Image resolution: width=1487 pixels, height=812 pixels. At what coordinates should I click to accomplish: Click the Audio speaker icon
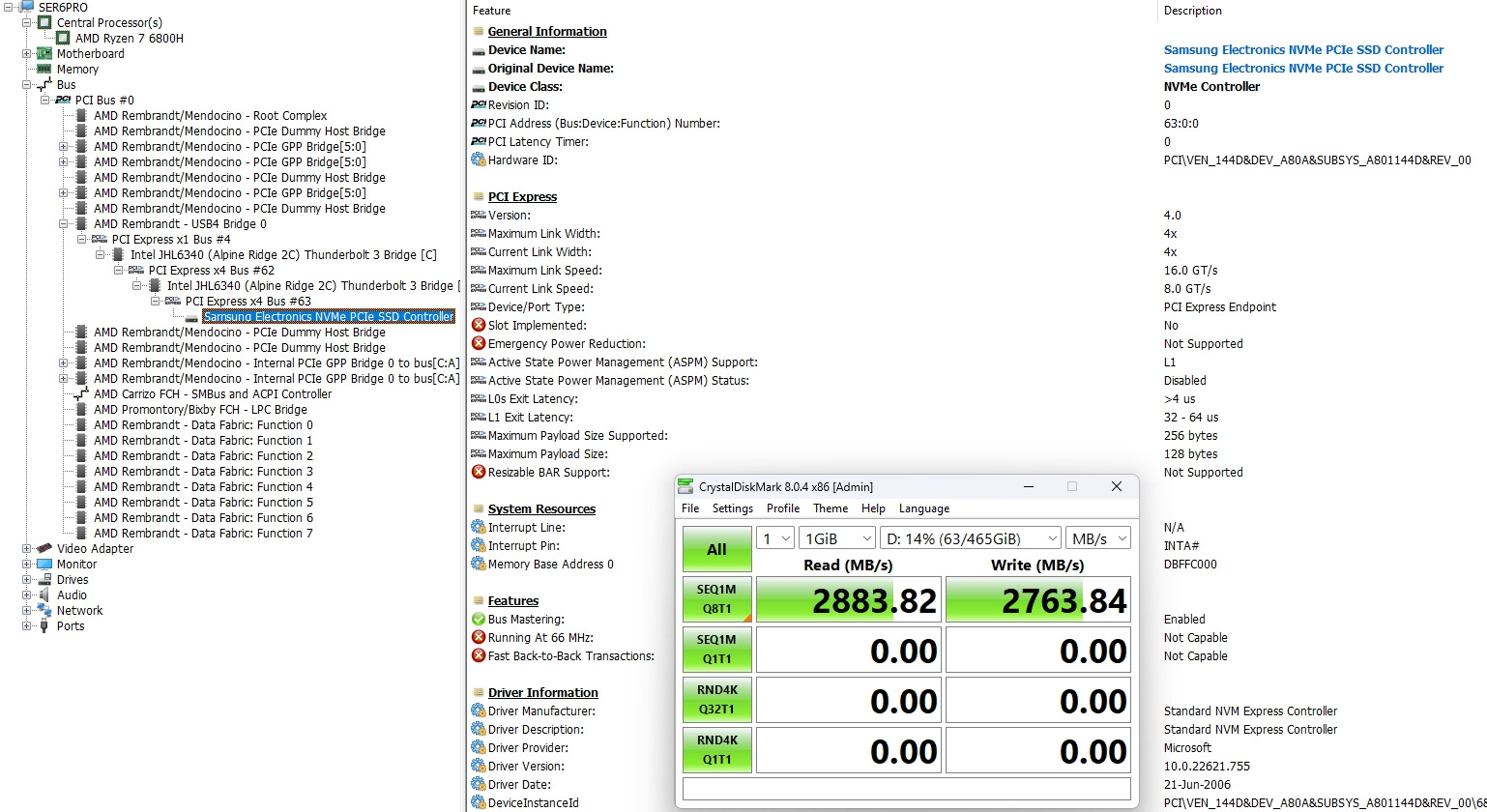(44, 594)
